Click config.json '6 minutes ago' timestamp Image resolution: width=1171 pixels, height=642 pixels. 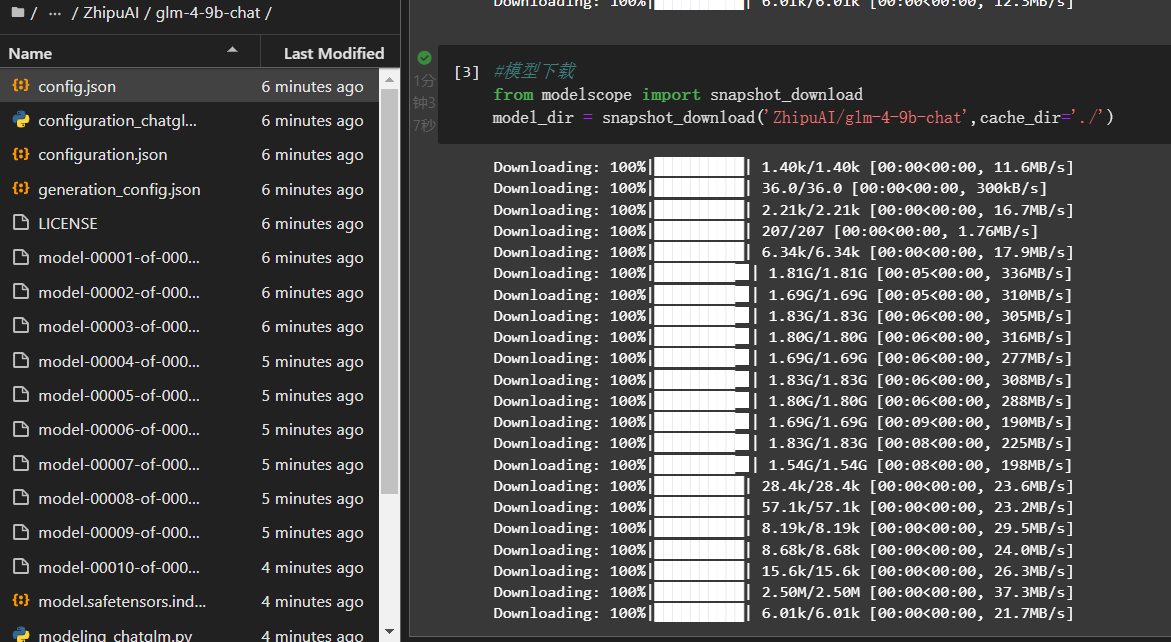coord(312,87)
